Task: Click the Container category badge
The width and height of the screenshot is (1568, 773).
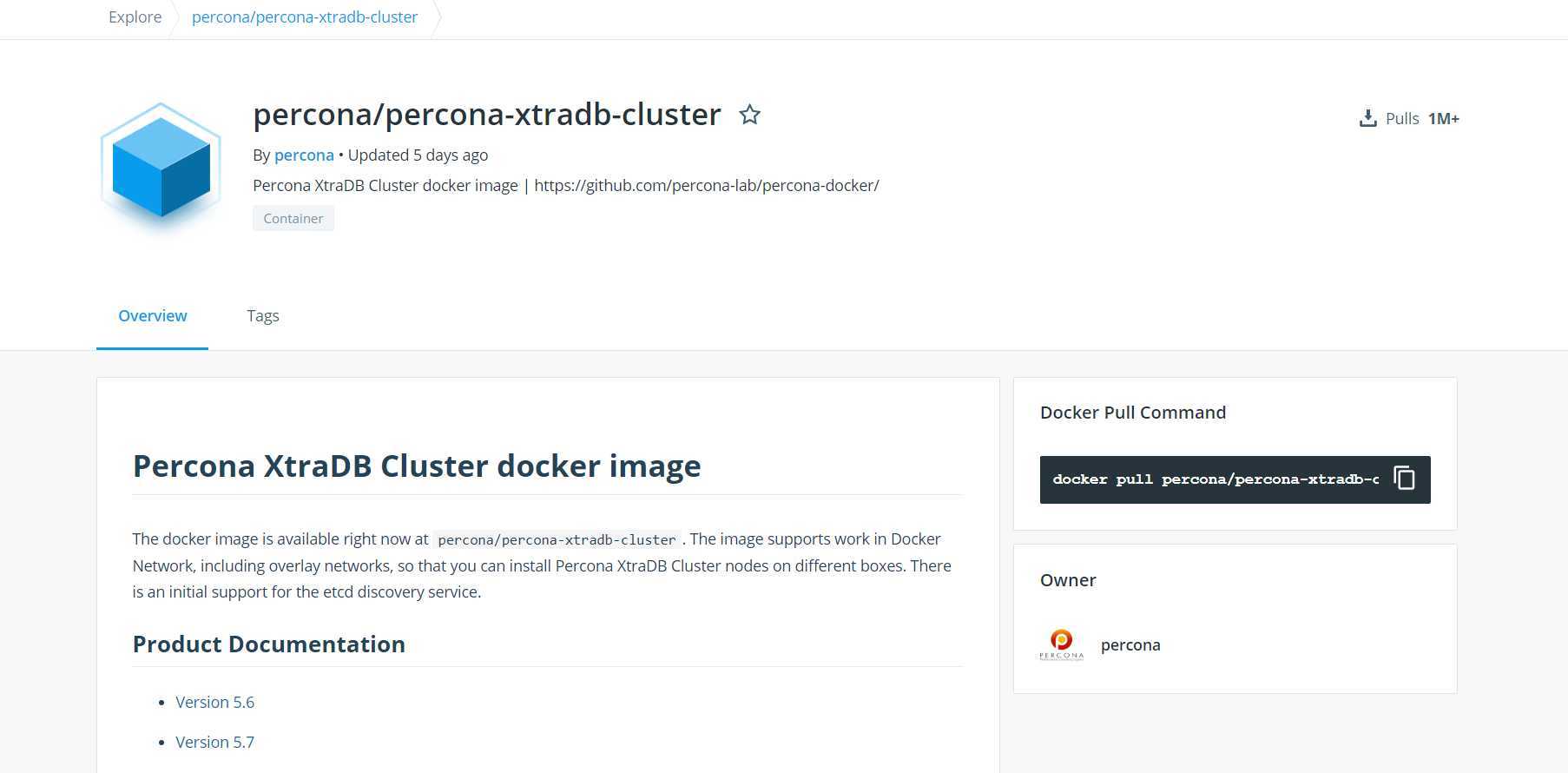Action: tap(293, 219)
